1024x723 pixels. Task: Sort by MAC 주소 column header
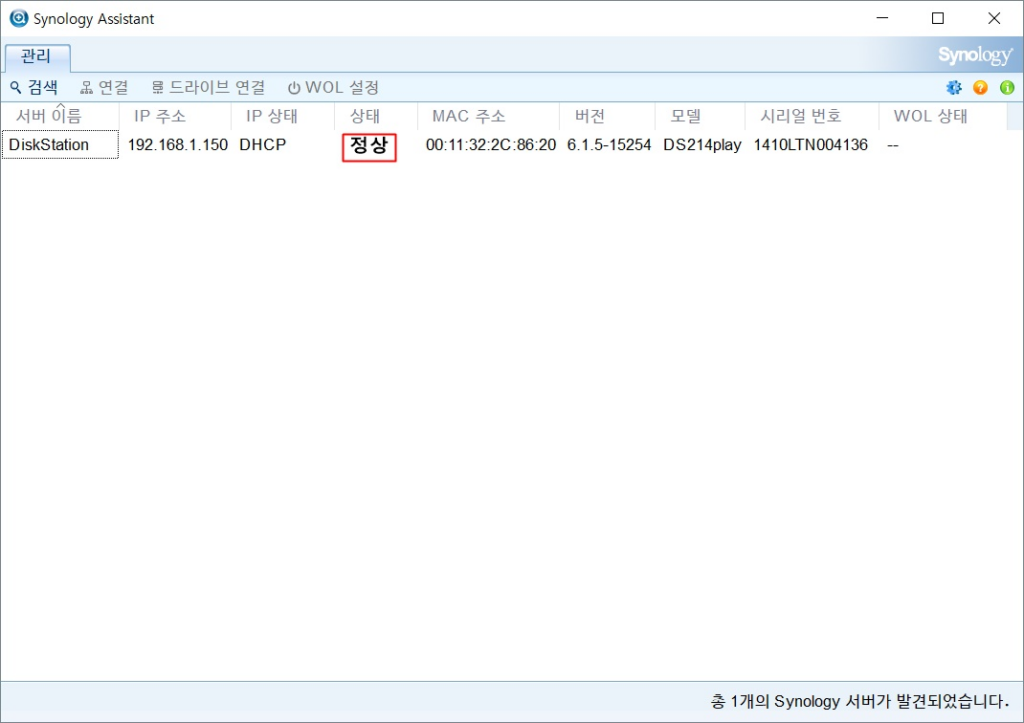(488, 116)
